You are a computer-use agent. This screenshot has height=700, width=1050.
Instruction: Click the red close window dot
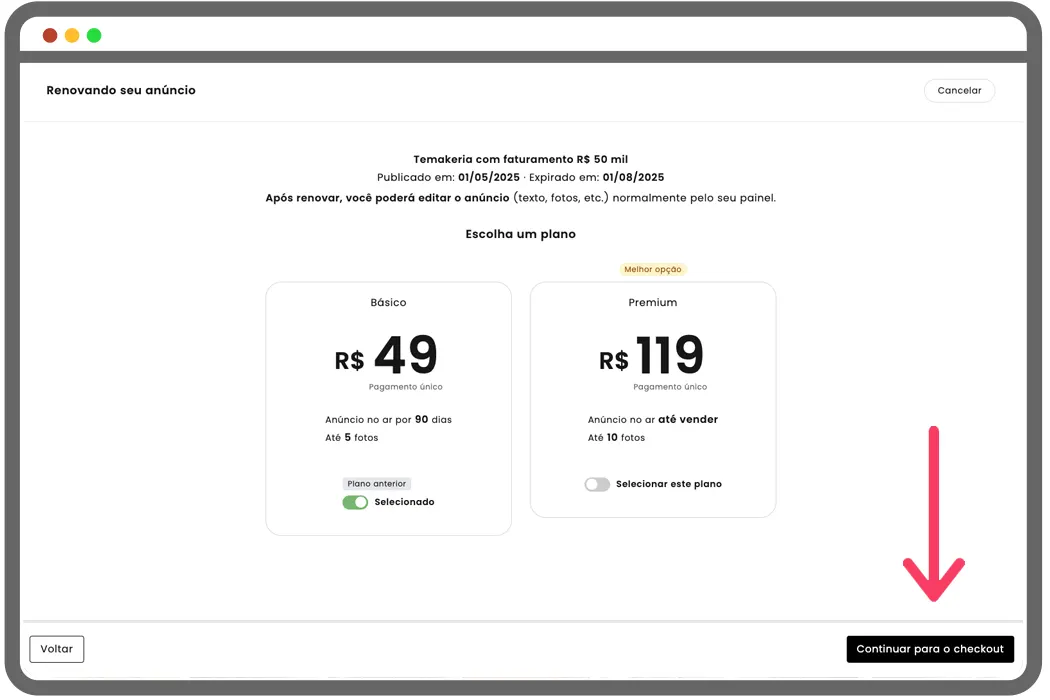pos(50,35)
